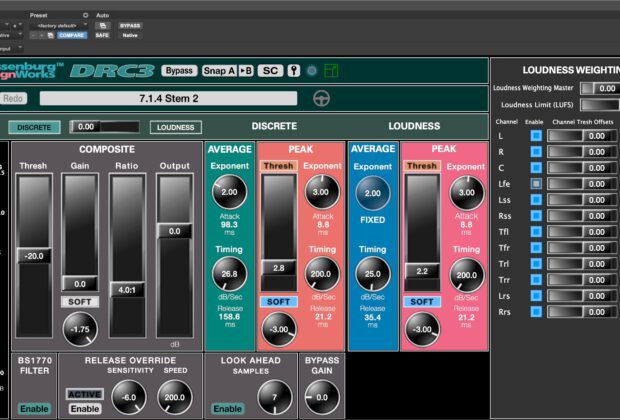Adjust the Discrete Average Exponent knob
The width and height of the screenshot is (620, 420).
[x=229, y=192]
